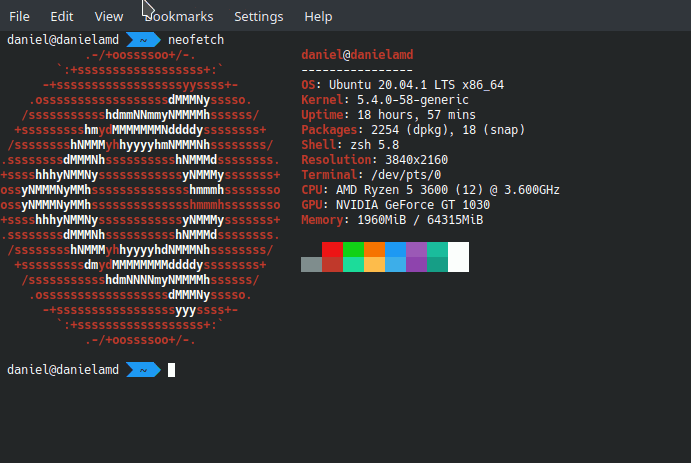691x463 pixels.
Task: Click the 'neofetch' command text
Action: point(196,40)
